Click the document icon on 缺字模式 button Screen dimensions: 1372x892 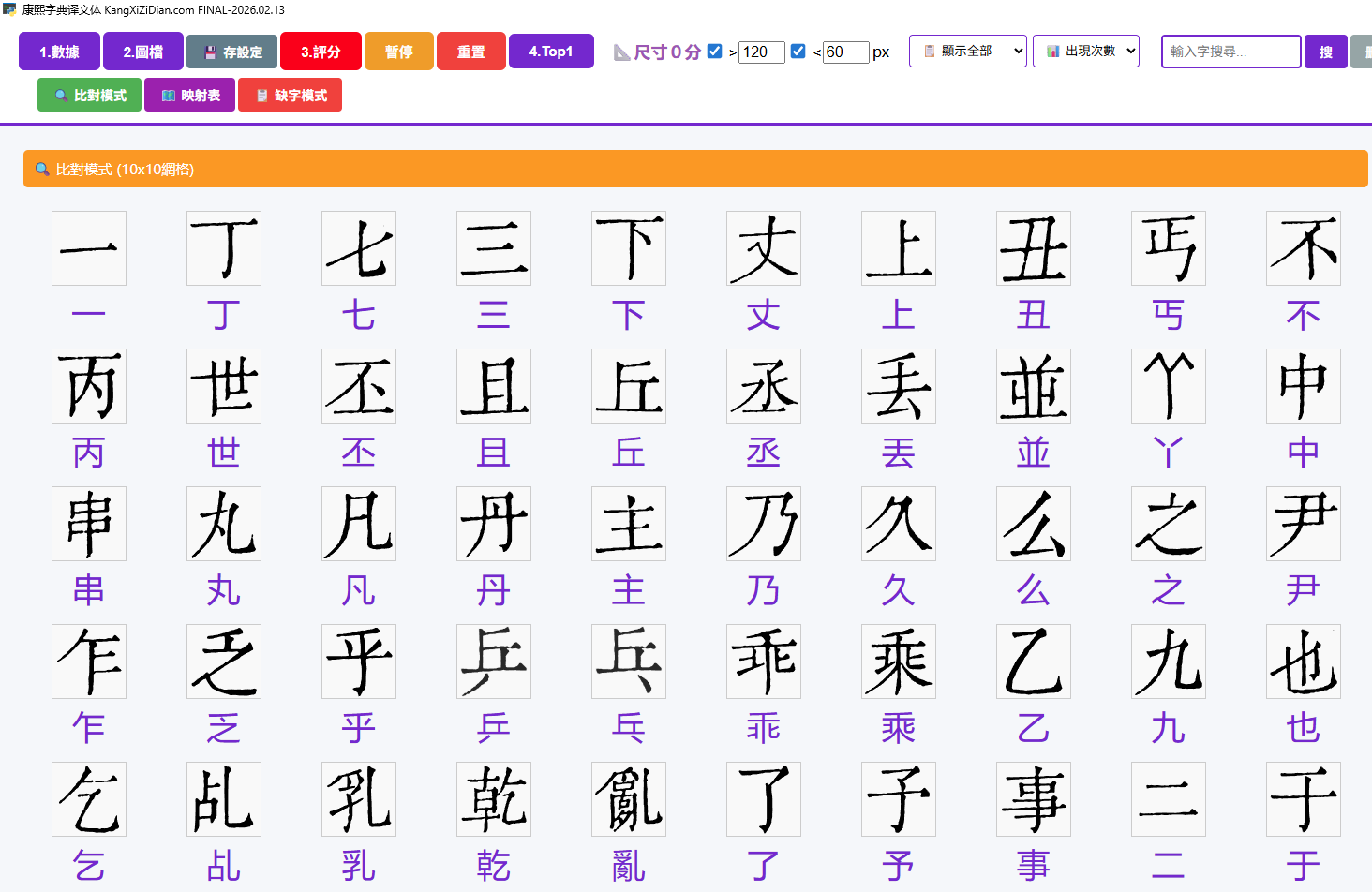(x=263, y=95)
